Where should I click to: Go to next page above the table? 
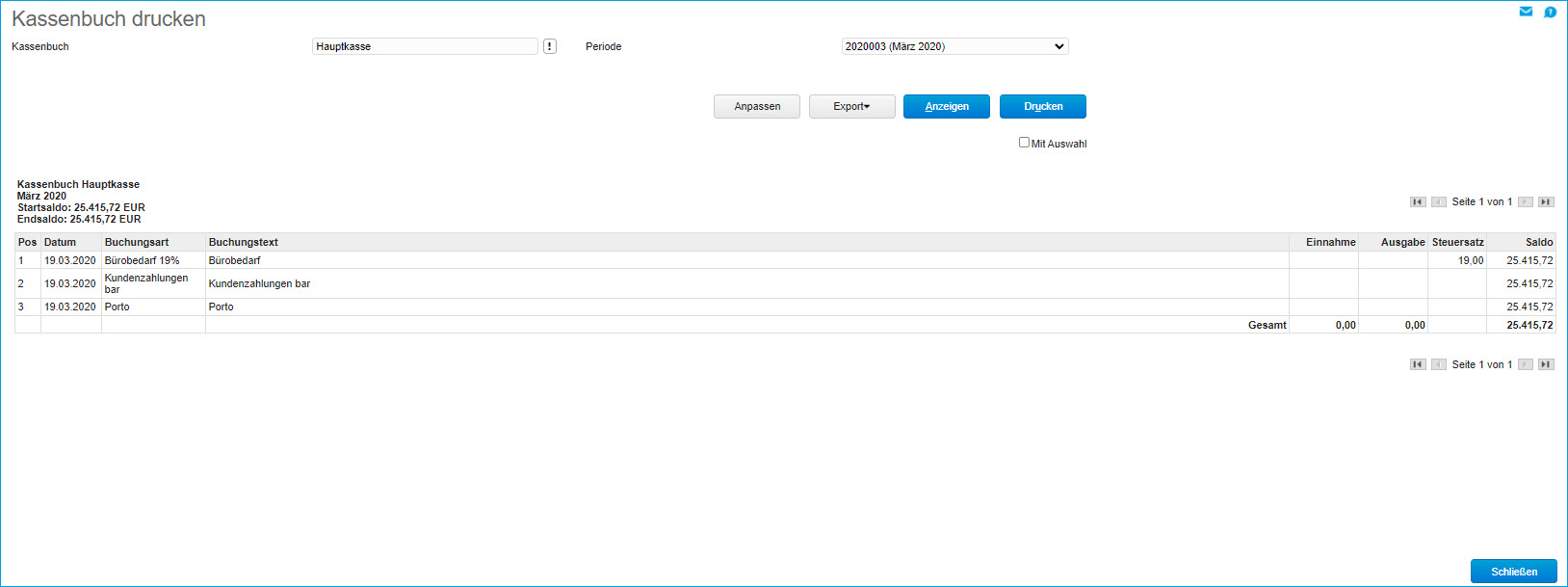pos(1526,202)
